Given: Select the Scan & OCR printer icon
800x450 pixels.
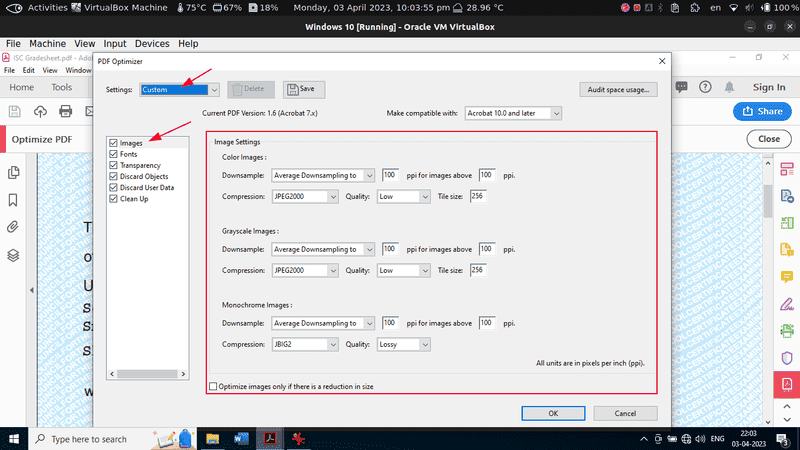Looking at the screenshot, I should (x=787, y=331).
